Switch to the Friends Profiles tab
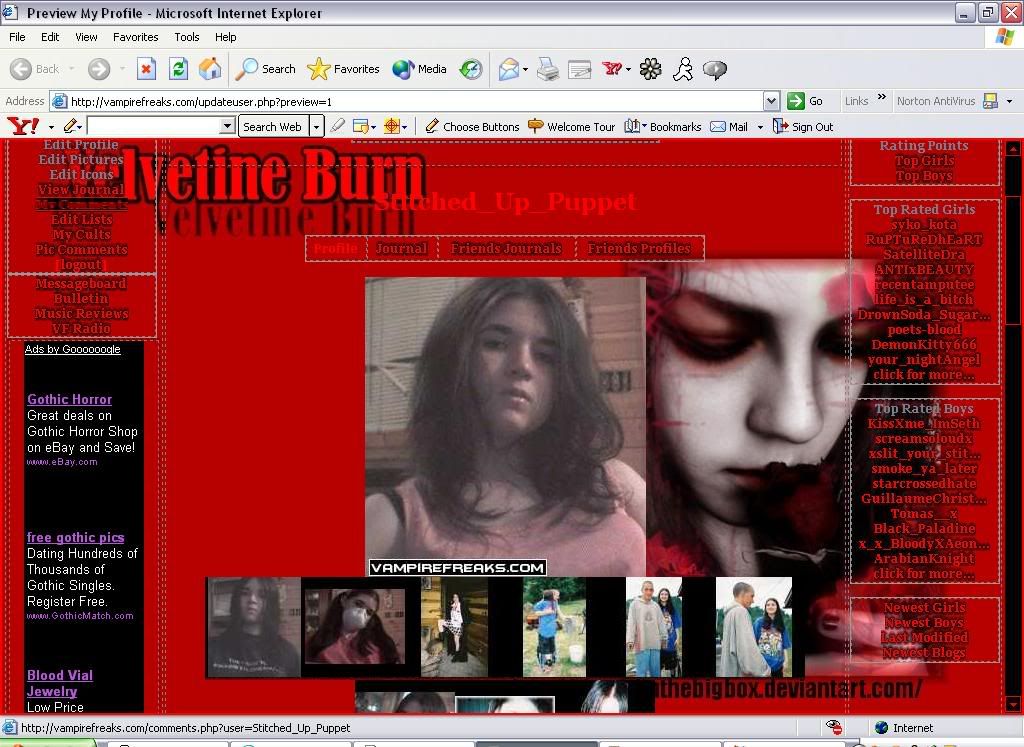This screenshot has width=1024, height=747. coord(639,248)
